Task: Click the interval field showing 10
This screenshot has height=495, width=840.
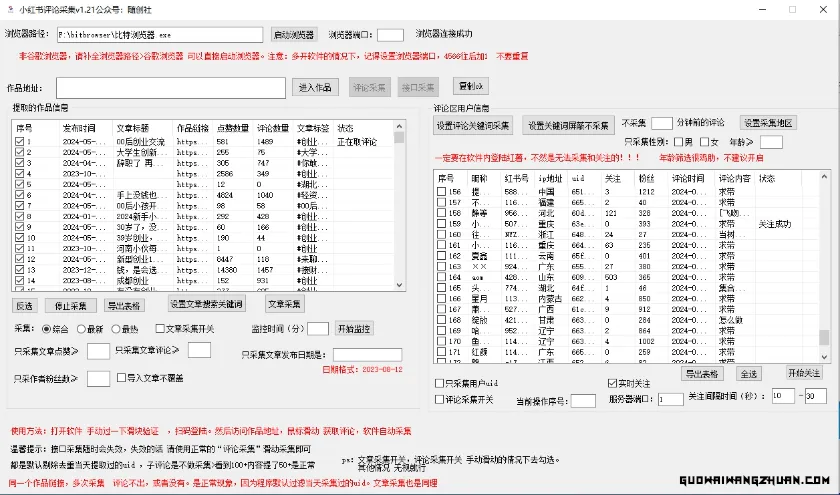Action: click(783, 396)
